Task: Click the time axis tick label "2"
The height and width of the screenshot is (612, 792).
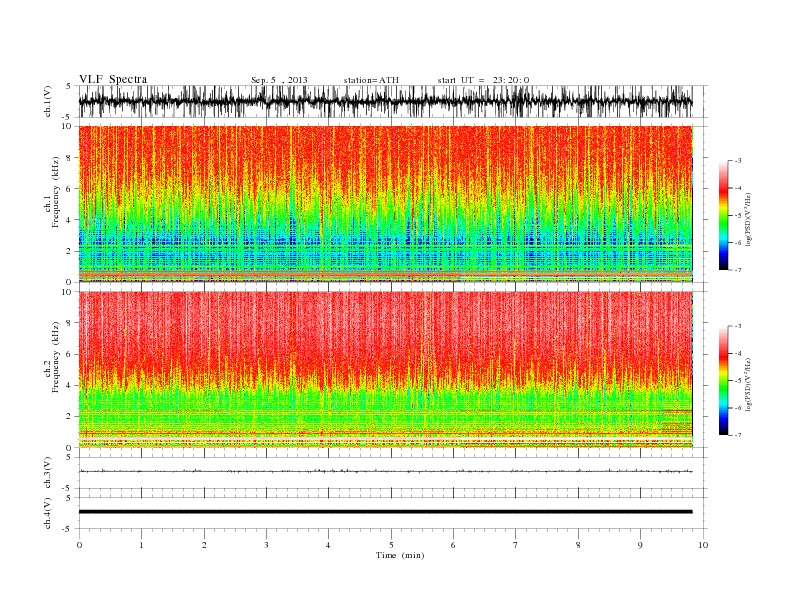Action: tap(204, 545)
